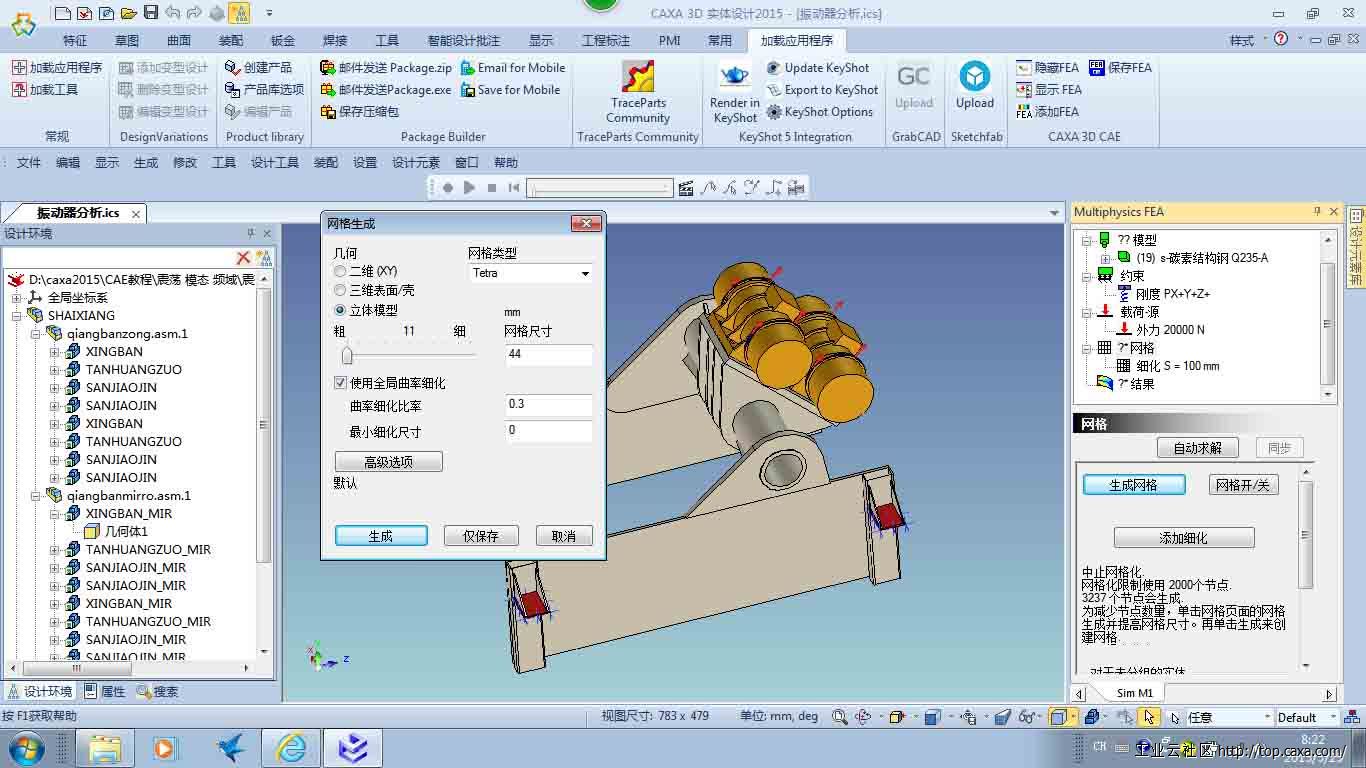Click 邮件发送Package.exe
The height and width of the screenshot is (768, 1366).
385,90
